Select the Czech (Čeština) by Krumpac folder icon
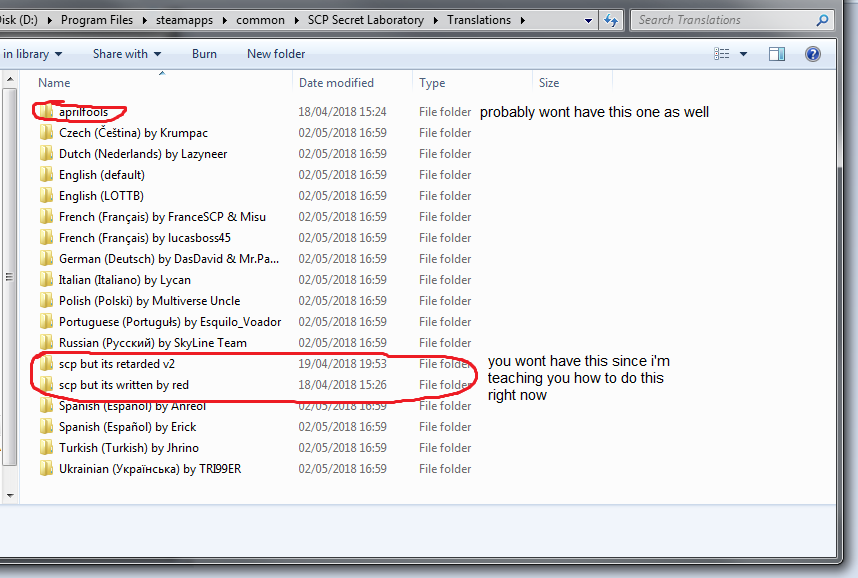The width and height of the screenshot is (858, 578). [46, 132]
